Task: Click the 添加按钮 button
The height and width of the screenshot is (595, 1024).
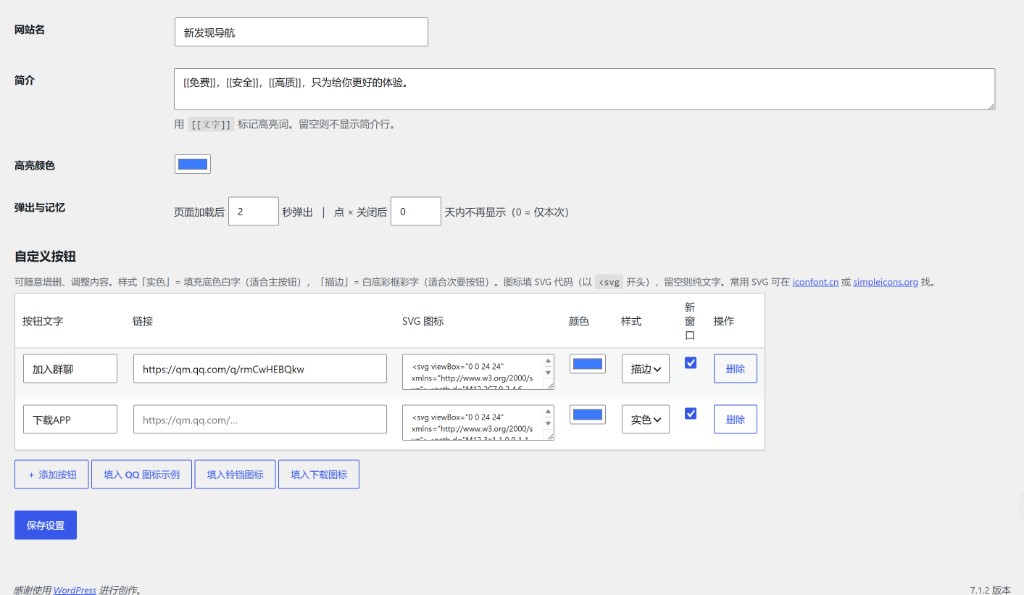Action: pyautogui.click(x=52, y=474)
